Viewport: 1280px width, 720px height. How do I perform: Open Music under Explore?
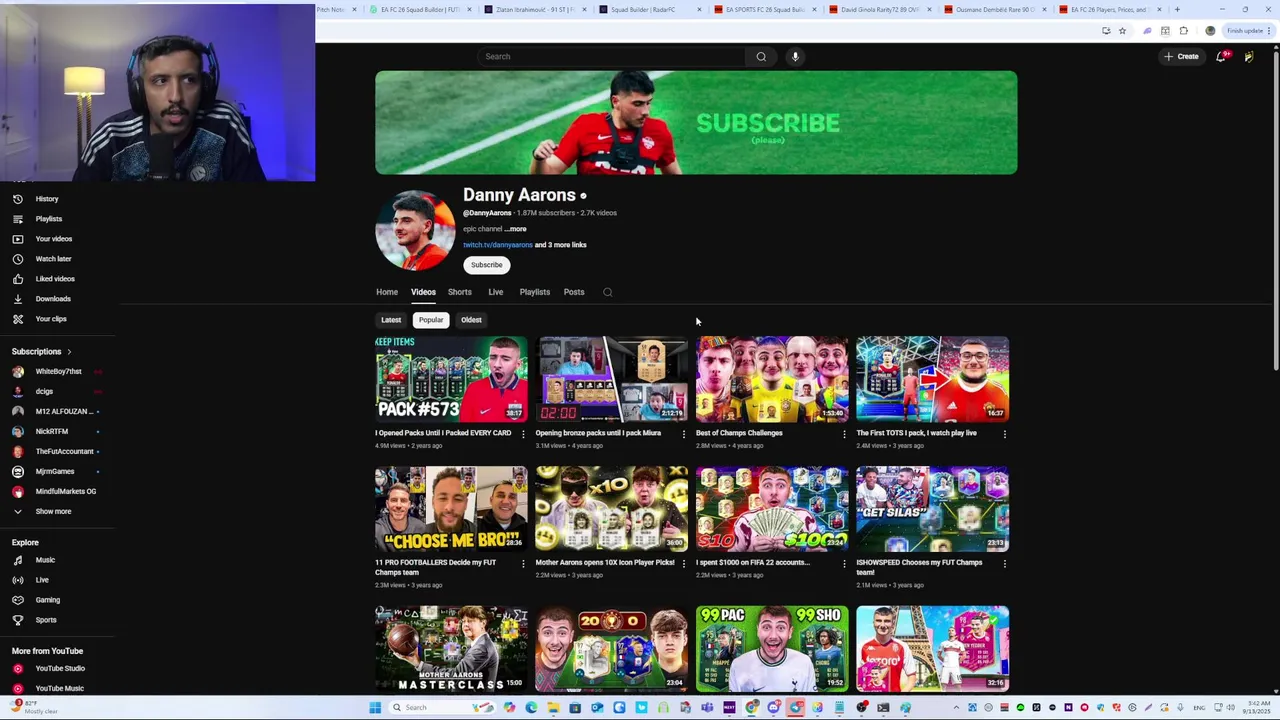click(x=45, y=560)
